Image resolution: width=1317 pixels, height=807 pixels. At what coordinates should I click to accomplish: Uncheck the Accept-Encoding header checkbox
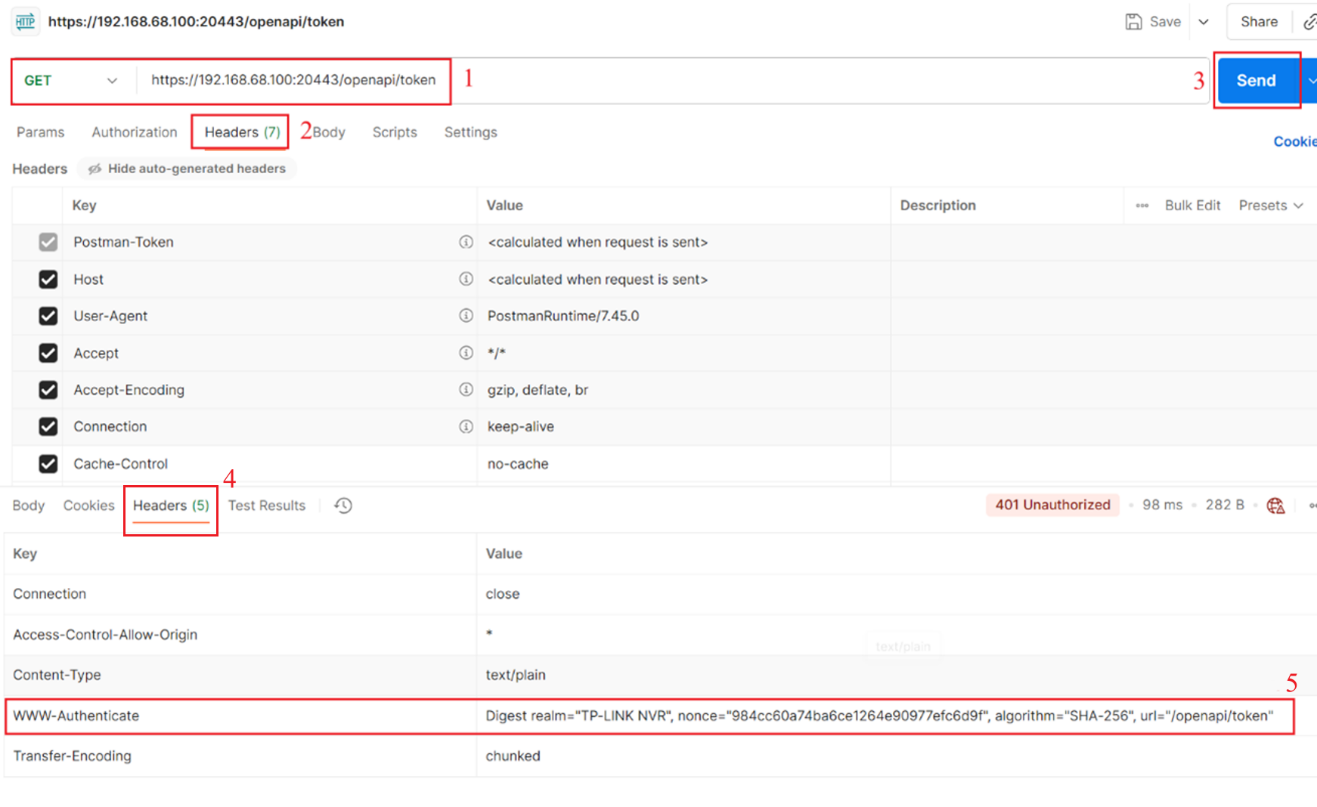(48, 390)
